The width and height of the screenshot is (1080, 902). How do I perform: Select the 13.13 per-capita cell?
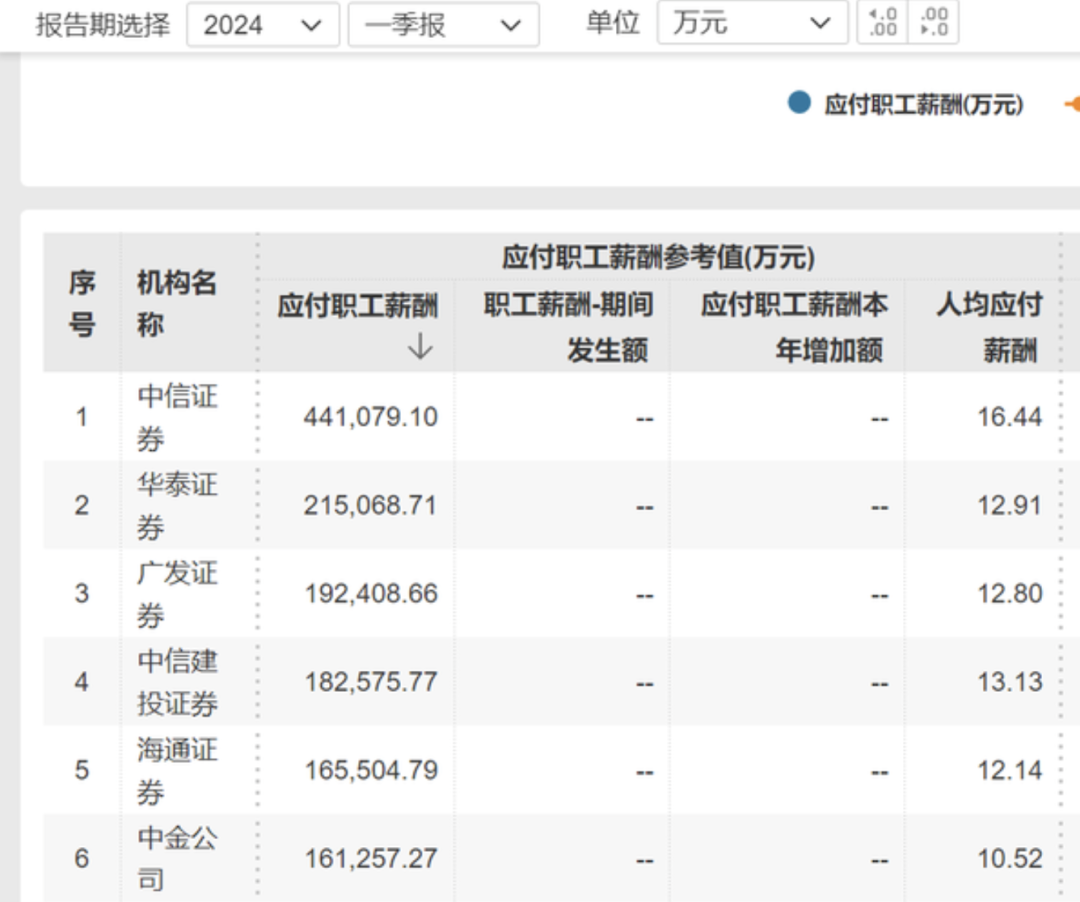[1010, 682]
